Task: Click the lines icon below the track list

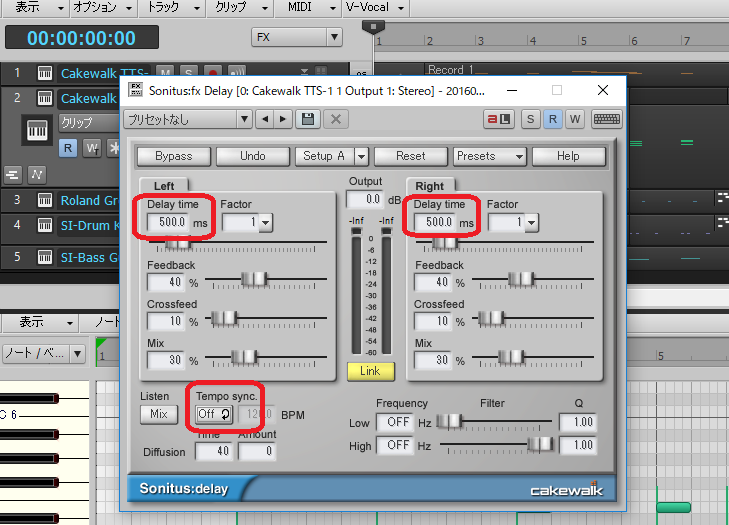Action: 13,175
